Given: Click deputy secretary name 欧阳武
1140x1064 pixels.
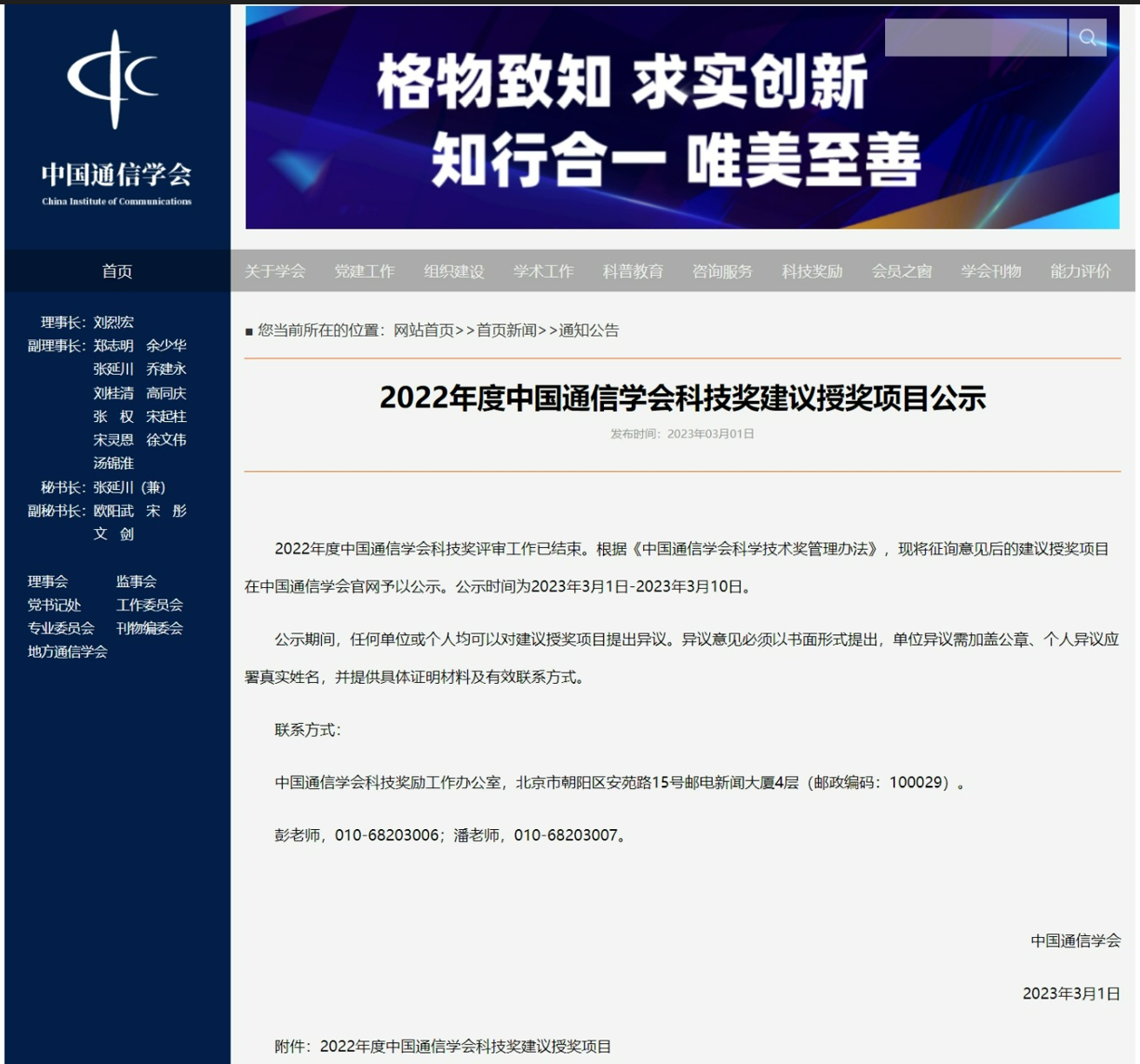Looking at the screenshot, I should [114, 511].
